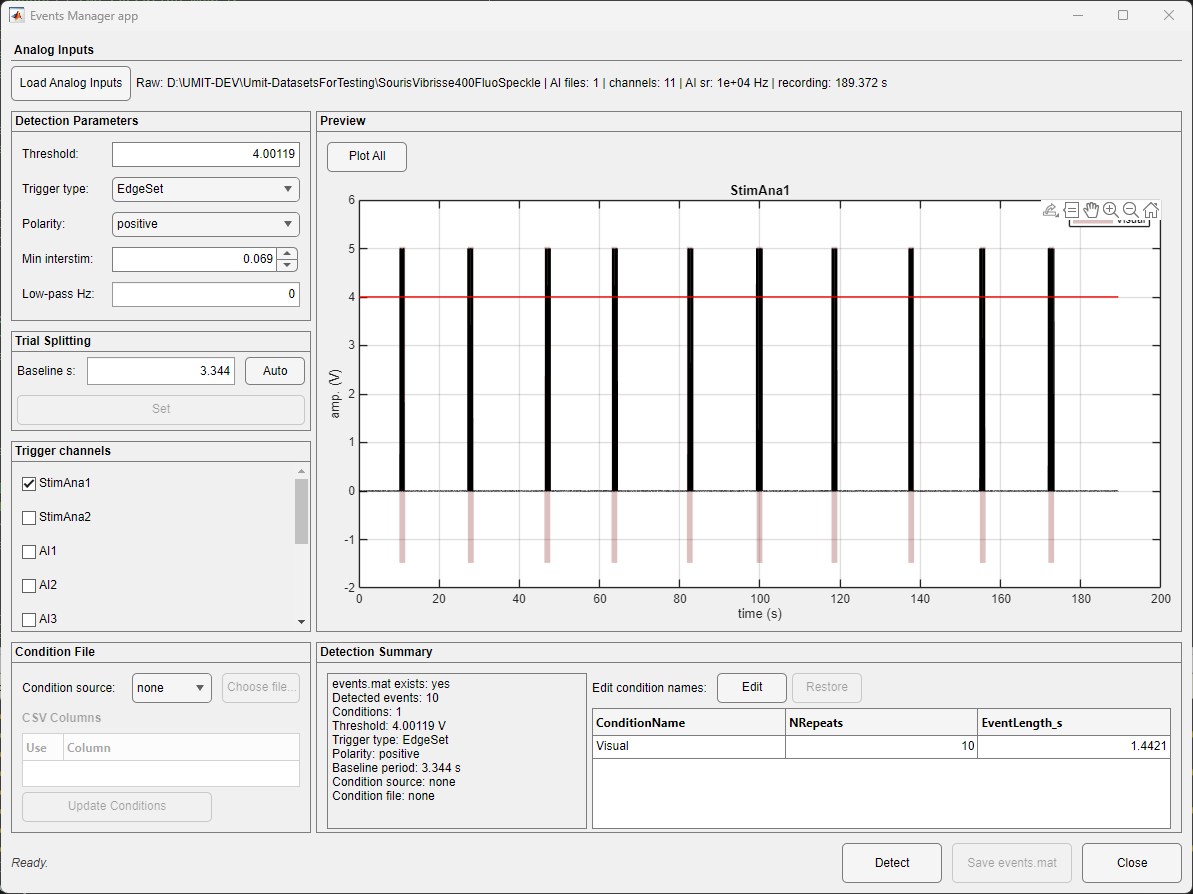Select the EventLength_s cell 1.4421
The height and width of the screenshot is (894, 1193).
1074,746
